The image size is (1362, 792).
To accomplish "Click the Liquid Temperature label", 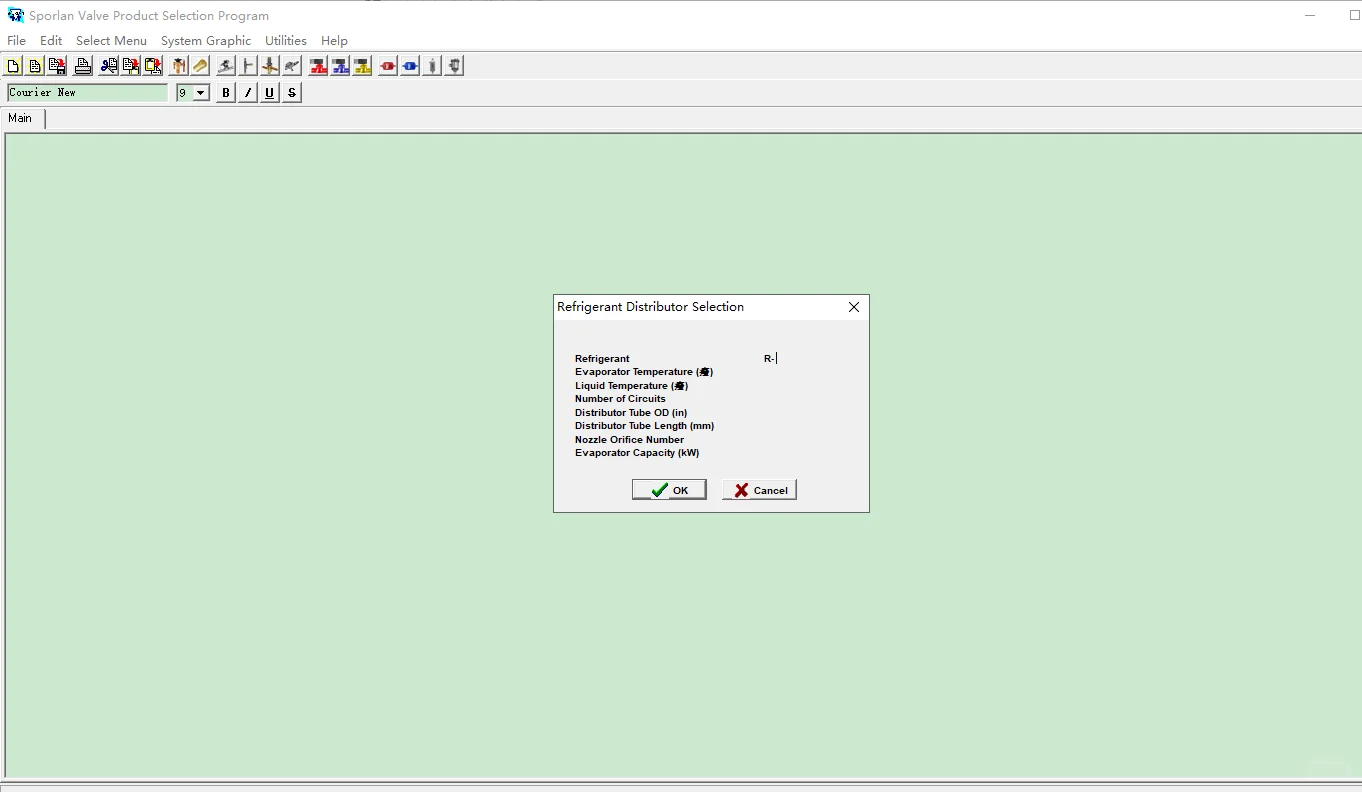I will [632, 386].
